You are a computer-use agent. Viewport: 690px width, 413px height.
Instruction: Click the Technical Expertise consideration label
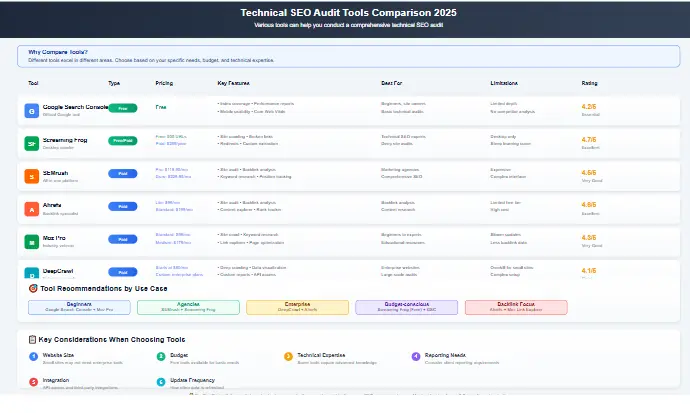click(321, 355)
